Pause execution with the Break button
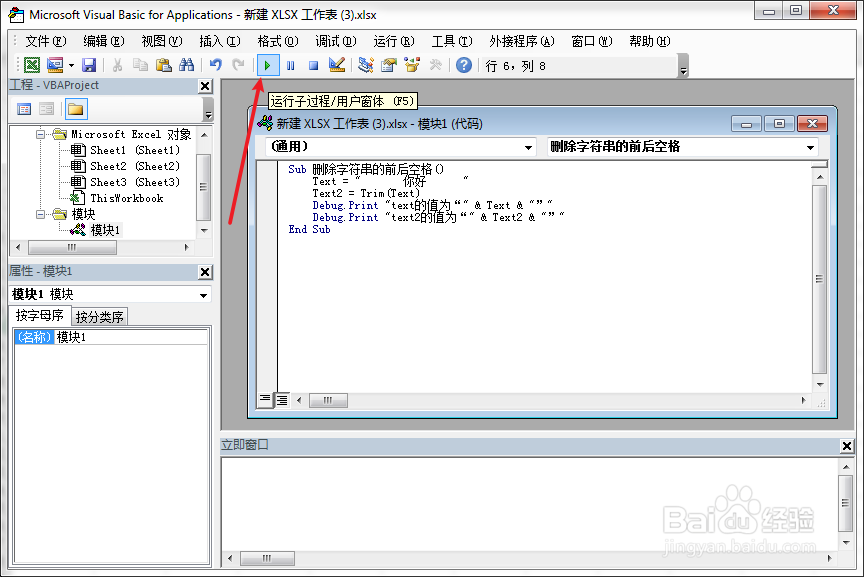This screenshot has width=864, height=577. tap(290, 66)
